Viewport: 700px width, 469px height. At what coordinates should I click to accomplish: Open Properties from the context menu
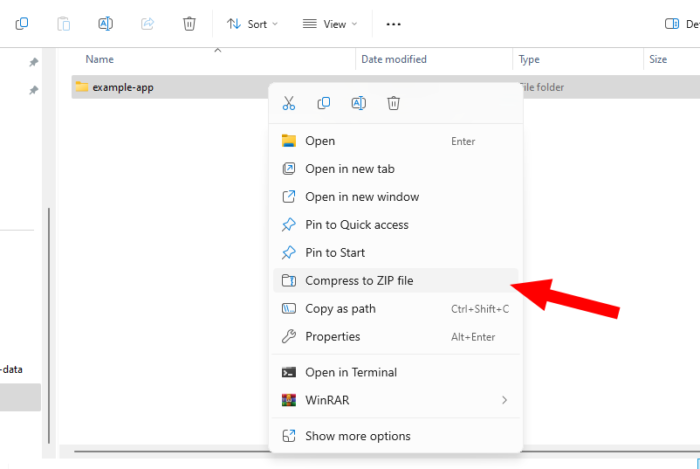396,336
